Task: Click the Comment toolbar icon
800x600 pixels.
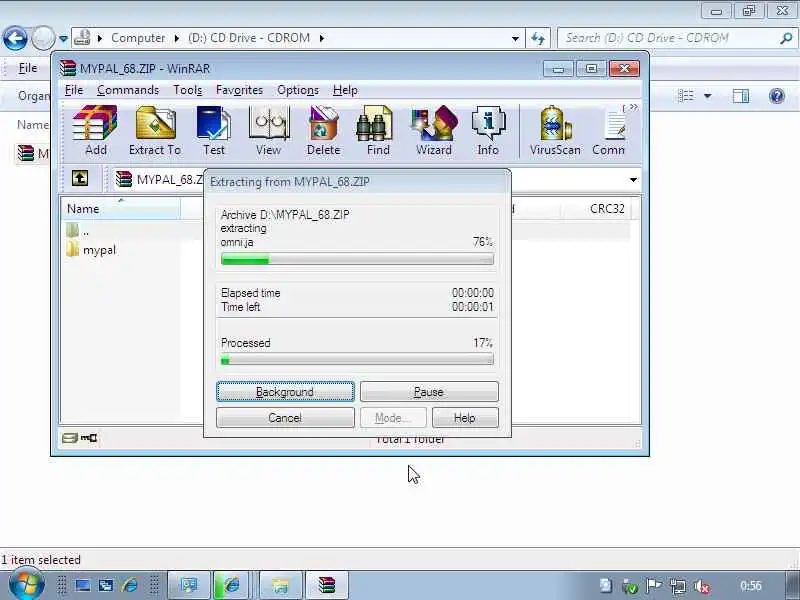Action: [x=609, y=131]
